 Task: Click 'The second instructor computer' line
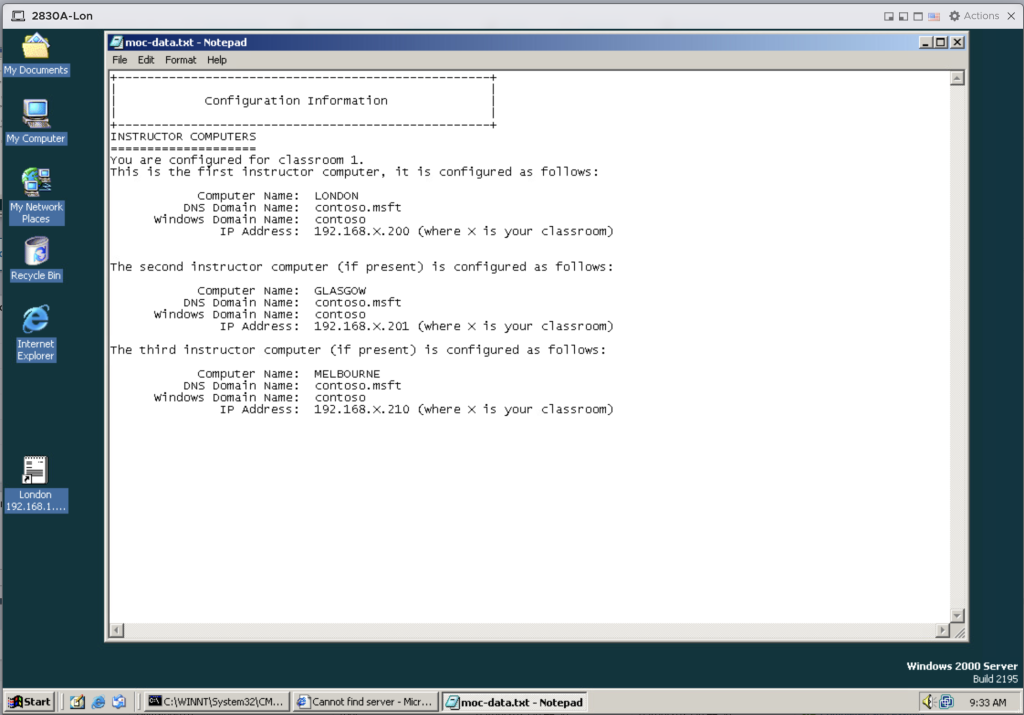(362, 267)
